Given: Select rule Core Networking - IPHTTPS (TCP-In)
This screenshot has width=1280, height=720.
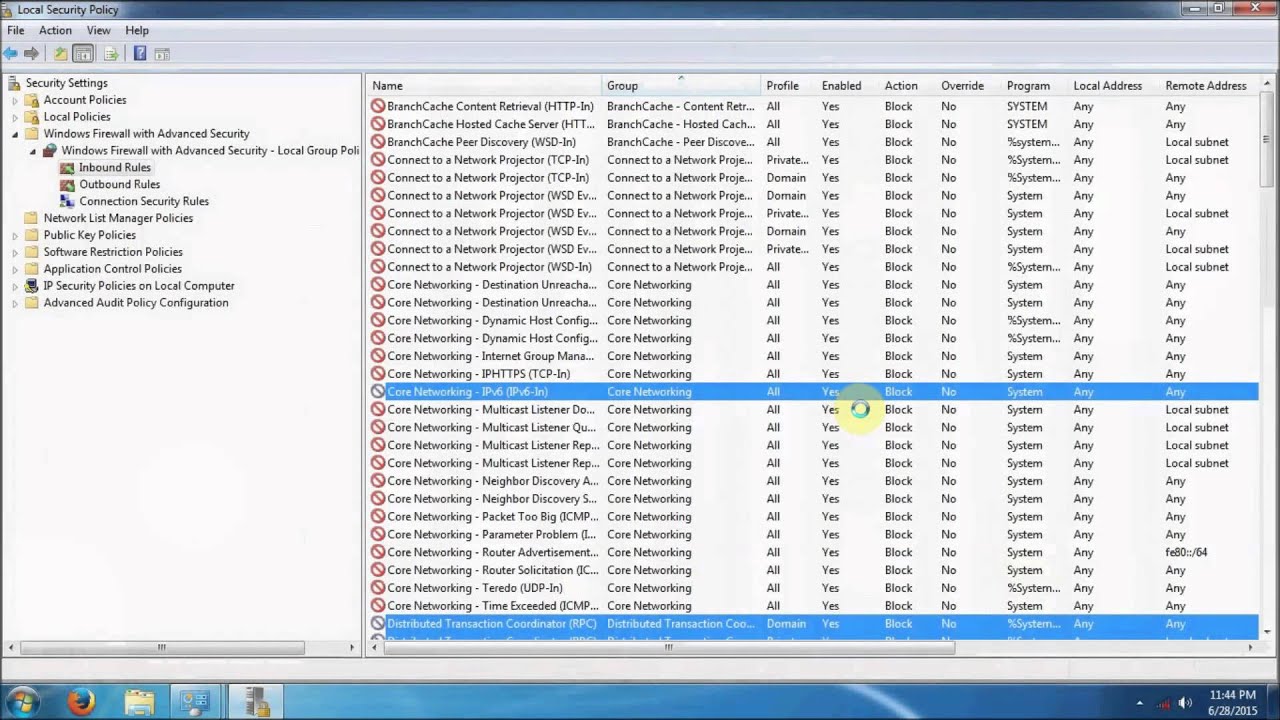Looking at the screenshot, I should tap(812, 374).
